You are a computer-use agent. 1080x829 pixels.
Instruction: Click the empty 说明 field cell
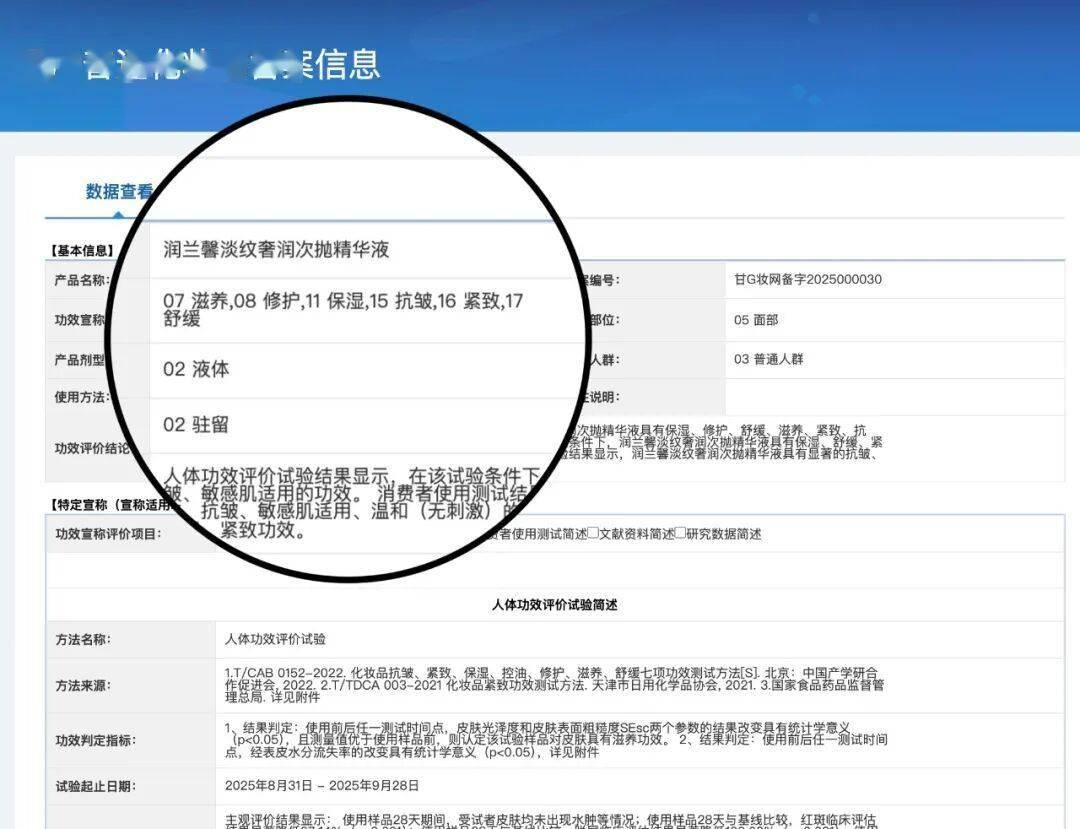coord(894,397)
